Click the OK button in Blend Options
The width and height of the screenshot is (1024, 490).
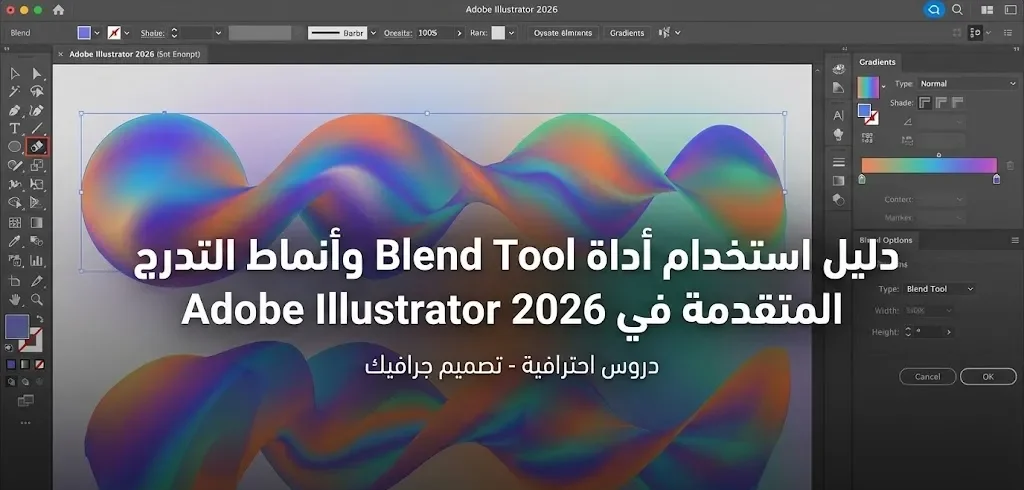click(x=987, y=377)
